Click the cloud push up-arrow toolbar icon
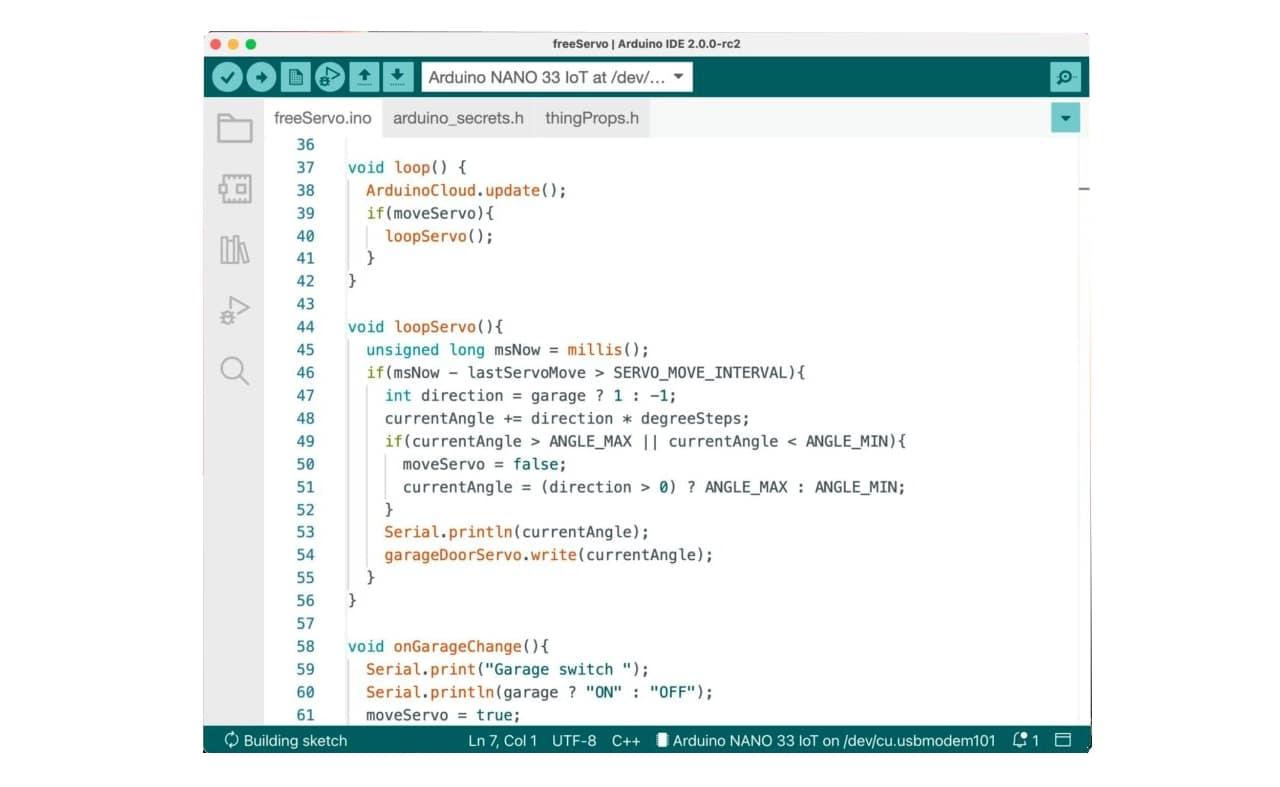This screenshot has width=1280, height=787. pos(365,76)
